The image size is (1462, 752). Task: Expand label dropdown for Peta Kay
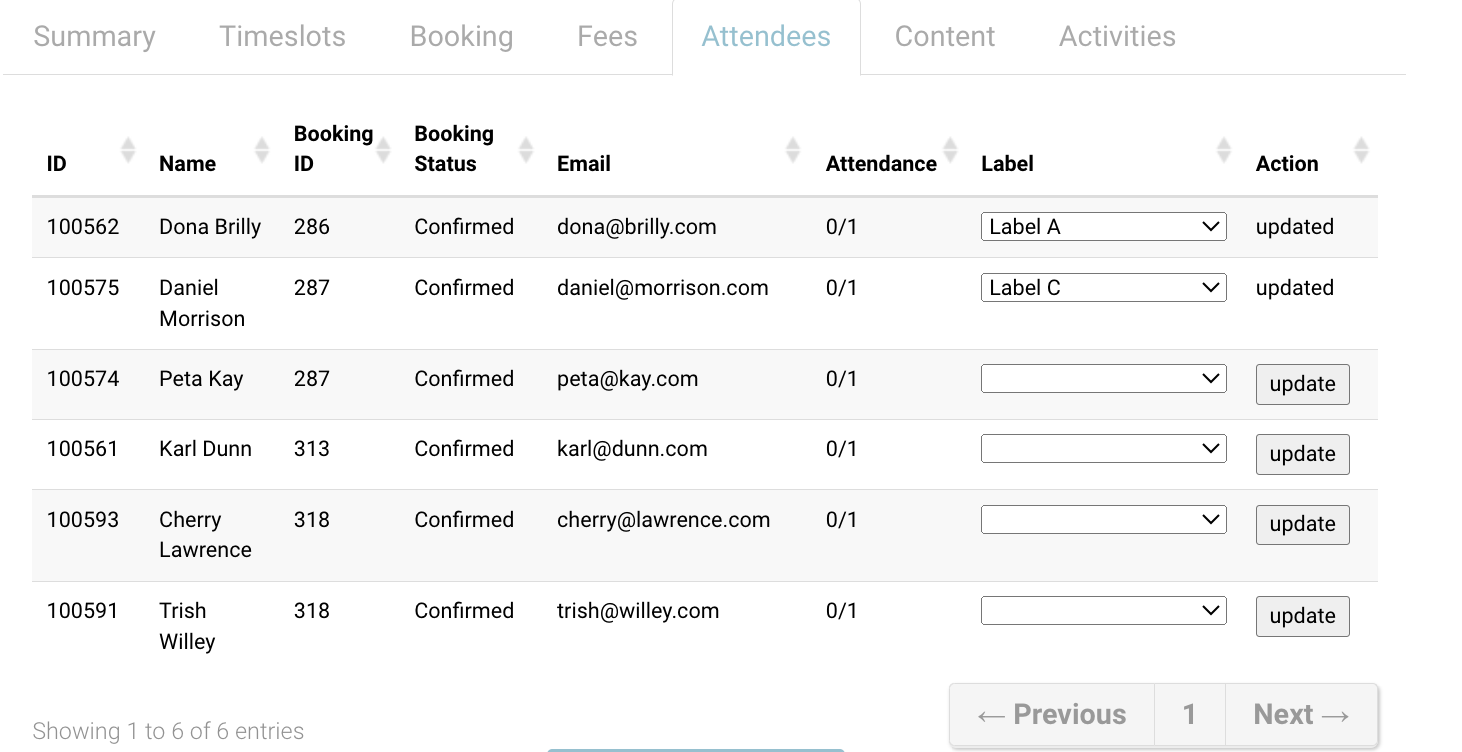1103,379
